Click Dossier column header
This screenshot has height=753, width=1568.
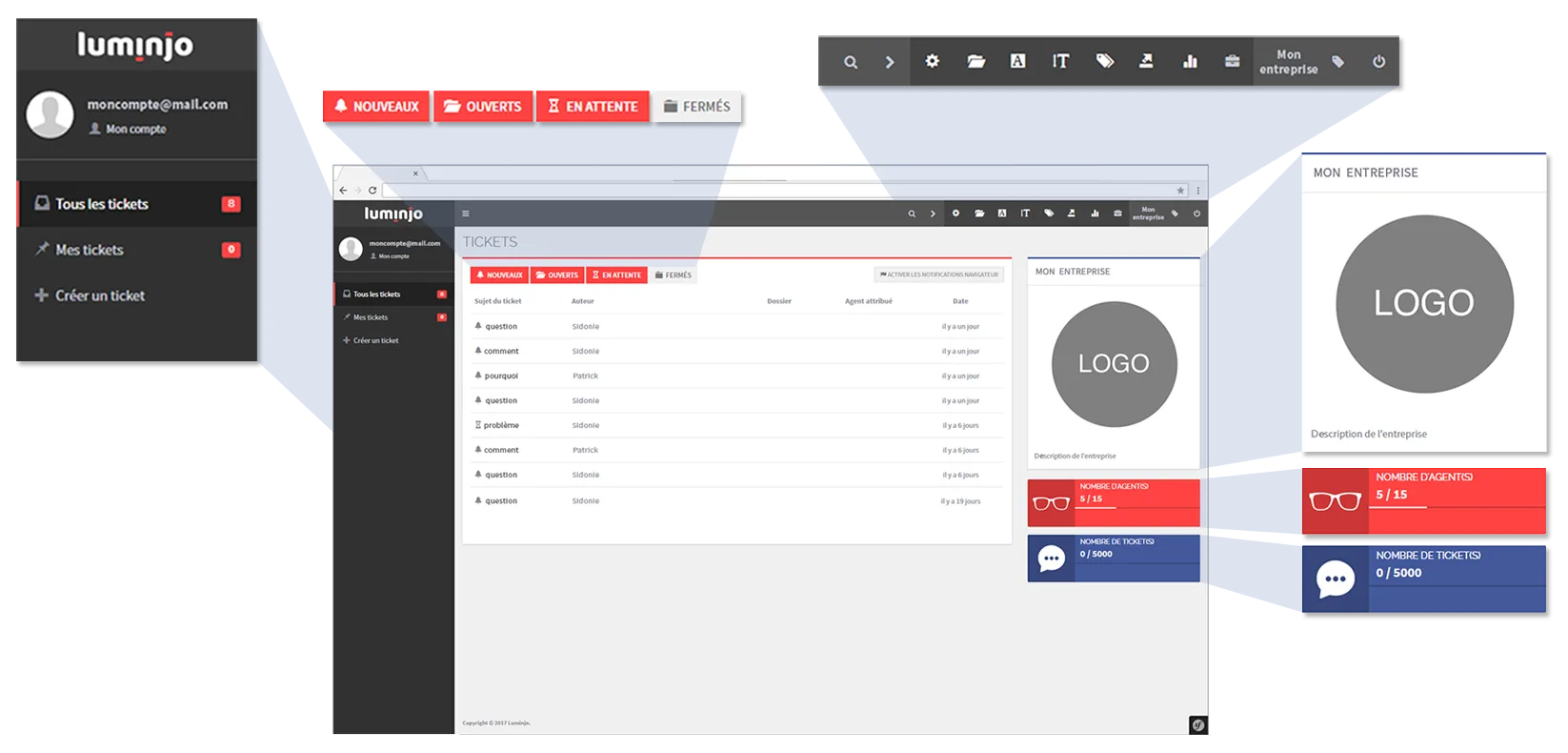779,301
